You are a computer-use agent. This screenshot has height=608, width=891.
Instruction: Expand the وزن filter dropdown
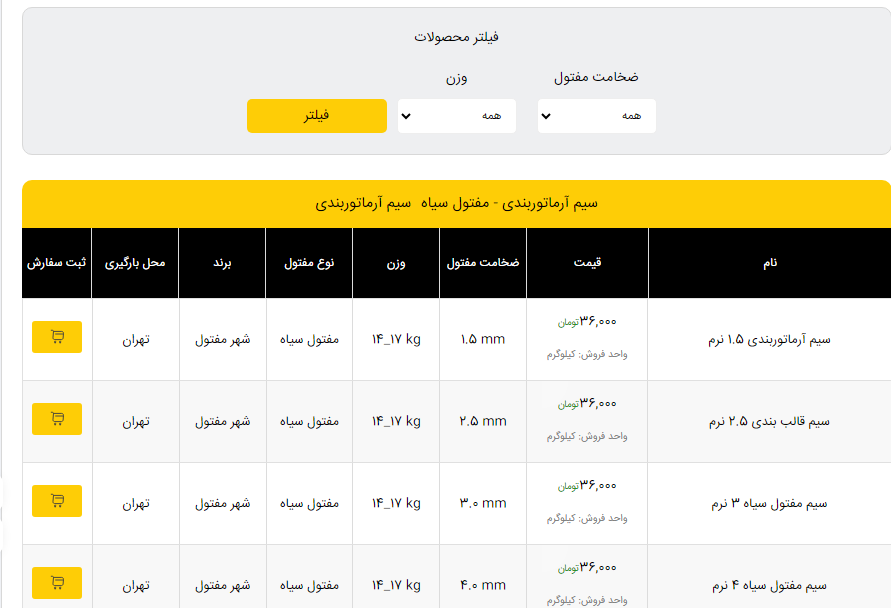(x=456, y=116)
